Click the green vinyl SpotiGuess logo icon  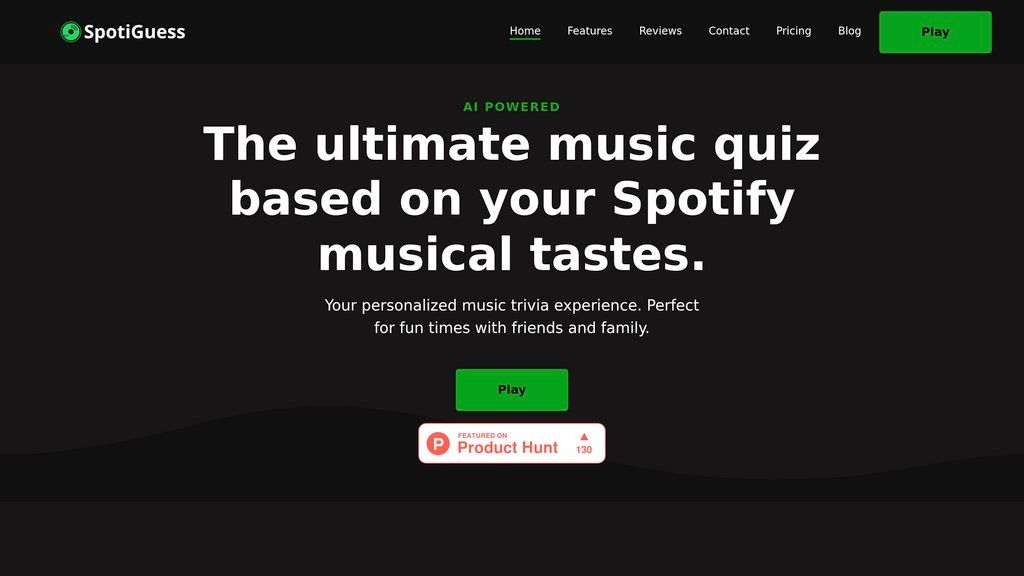pos(71,31)
